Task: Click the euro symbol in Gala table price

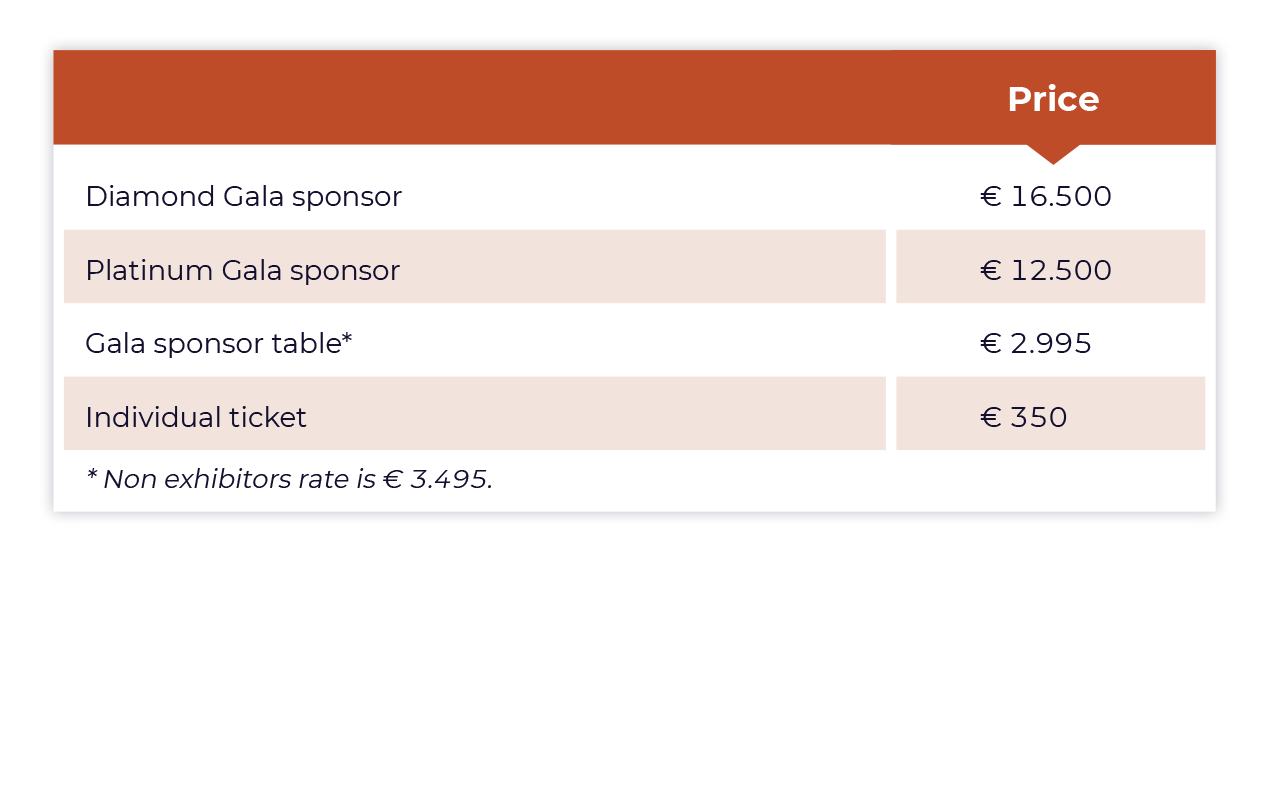Action: [991, 343]
